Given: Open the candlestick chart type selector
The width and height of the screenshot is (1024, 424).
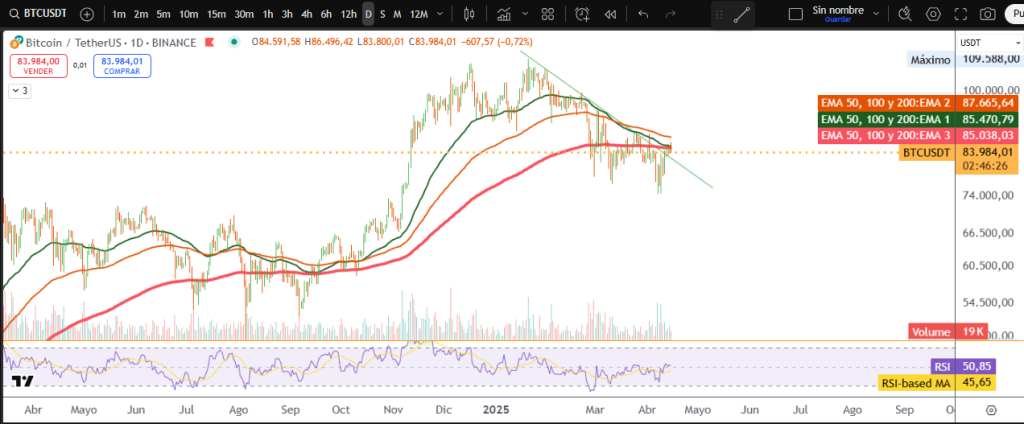Looking at the screenshot, I should tap(469, 14).
